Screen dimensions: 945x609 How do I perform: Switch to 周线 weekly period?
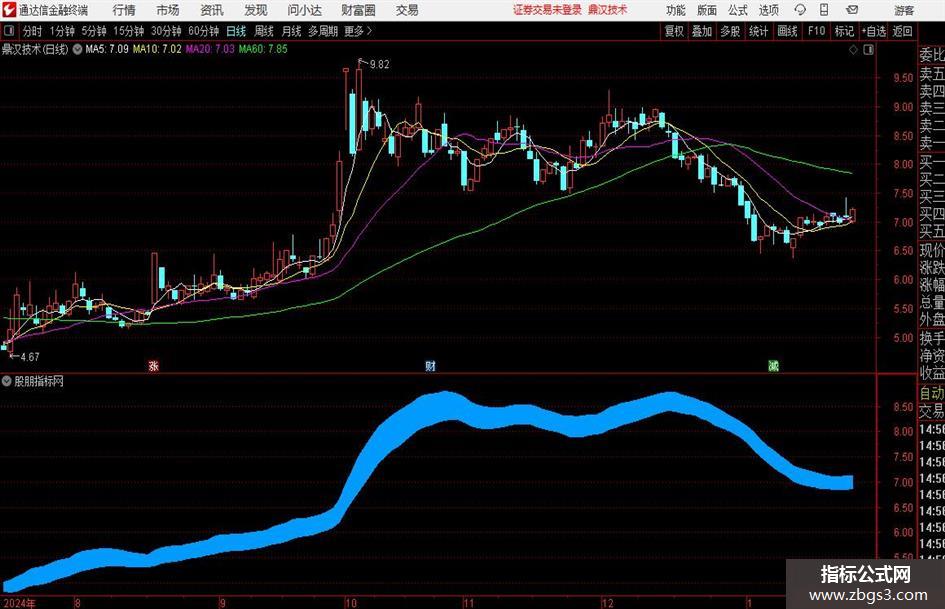263,31
